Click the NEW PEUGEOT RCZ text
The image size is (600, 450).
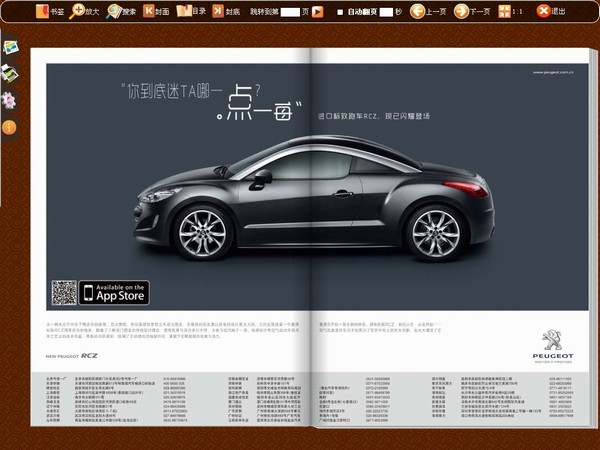[x=72, y=356]
